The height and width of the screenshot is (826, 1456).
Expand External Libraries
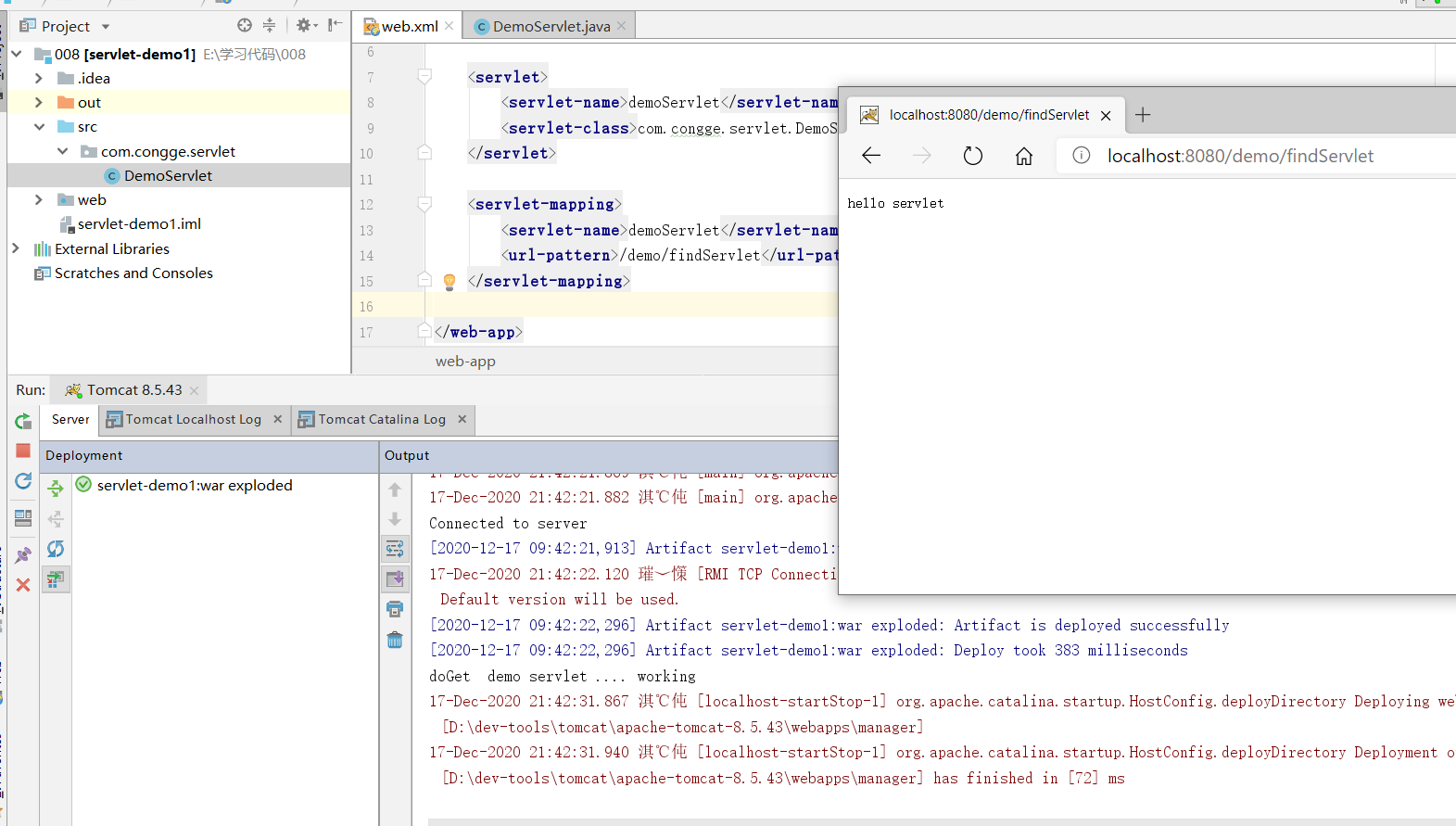click(x=15, y=248)
